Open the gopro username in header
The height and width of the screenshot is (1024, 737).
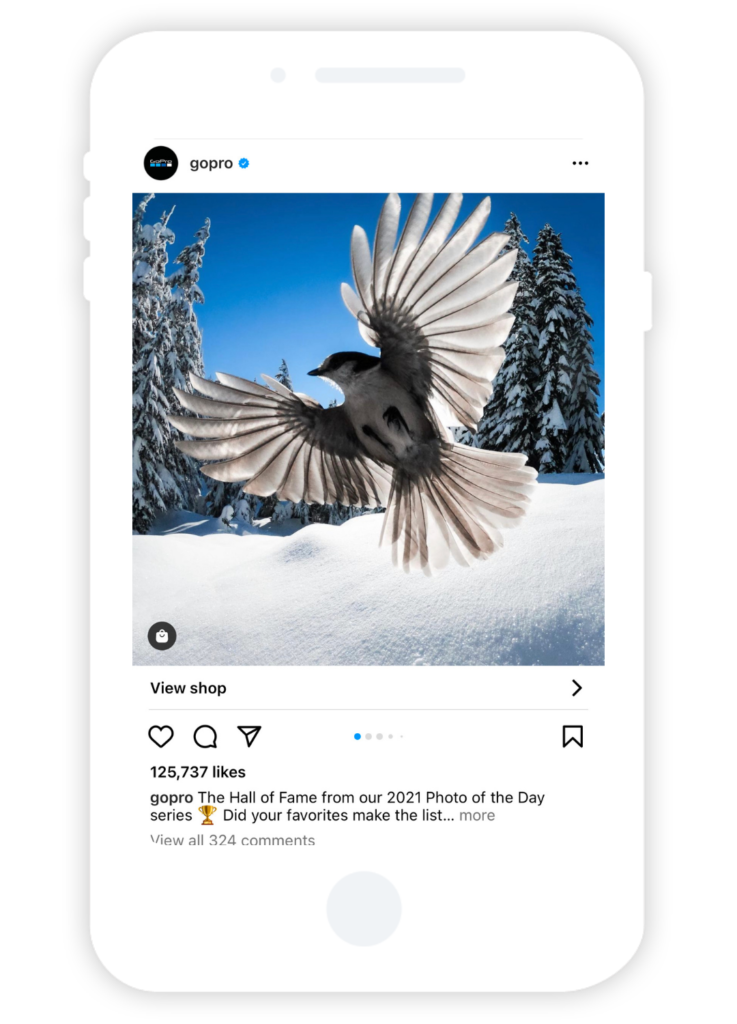tap(211, 163)
